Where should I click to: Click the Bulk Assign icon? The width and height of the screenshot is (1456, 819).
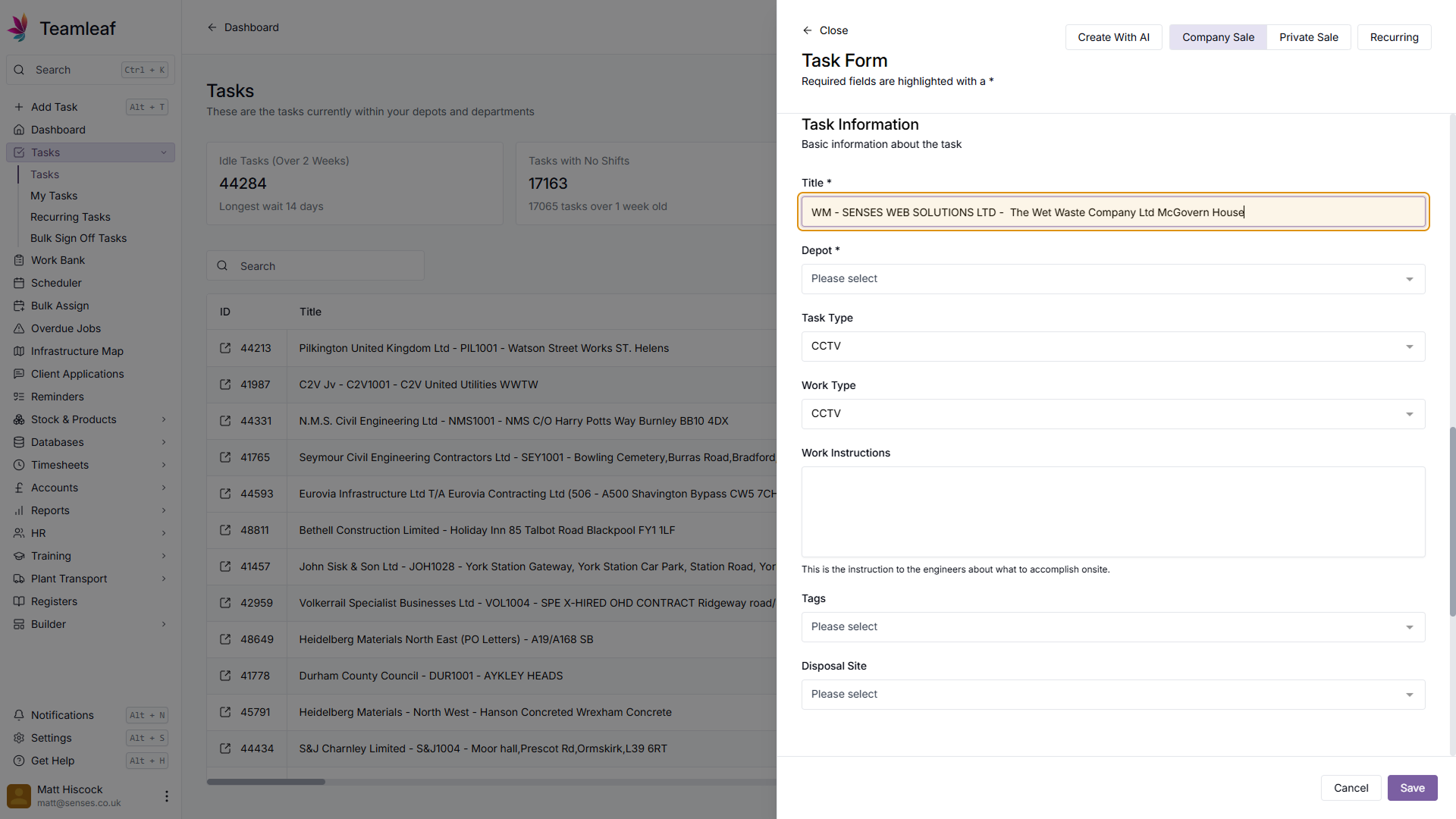point(19,306)
